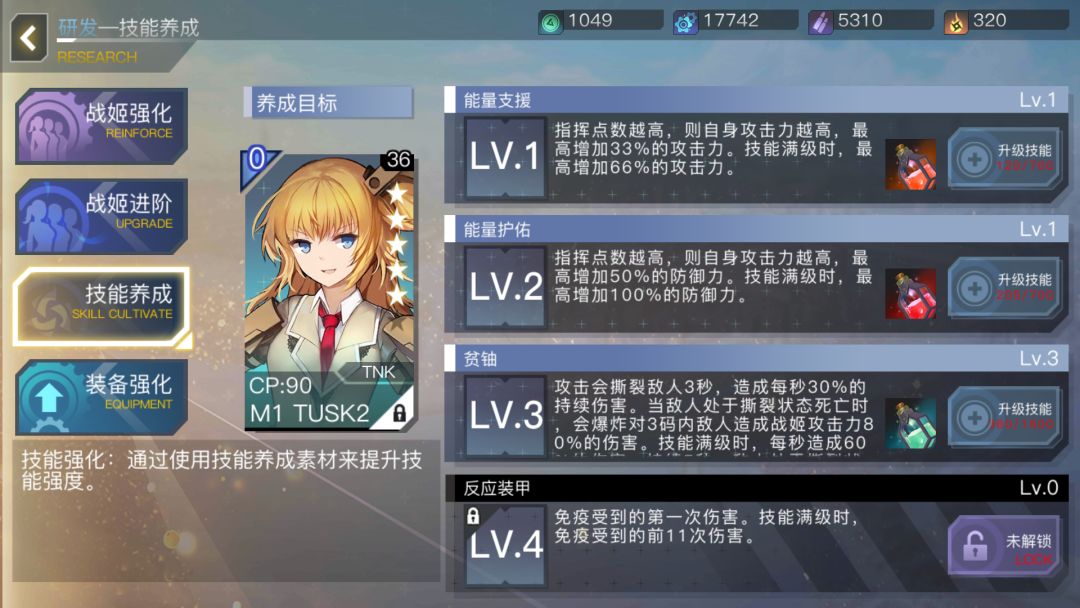This screenshot has width=1080, height=608.
Task: Upgrade the 能量护佑 skill
Action: 1005,288
